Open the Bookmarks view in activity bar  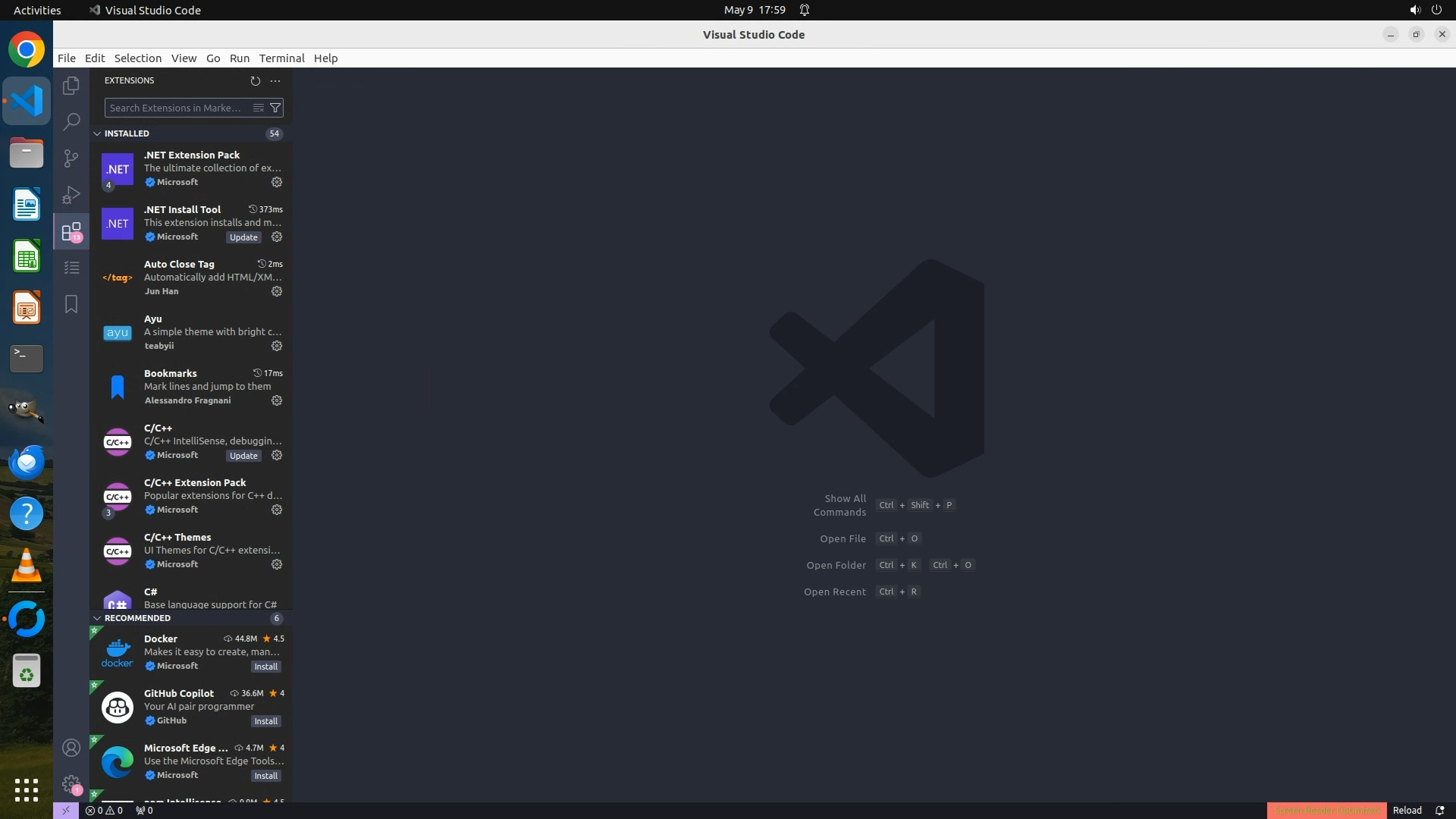[71, 304]
